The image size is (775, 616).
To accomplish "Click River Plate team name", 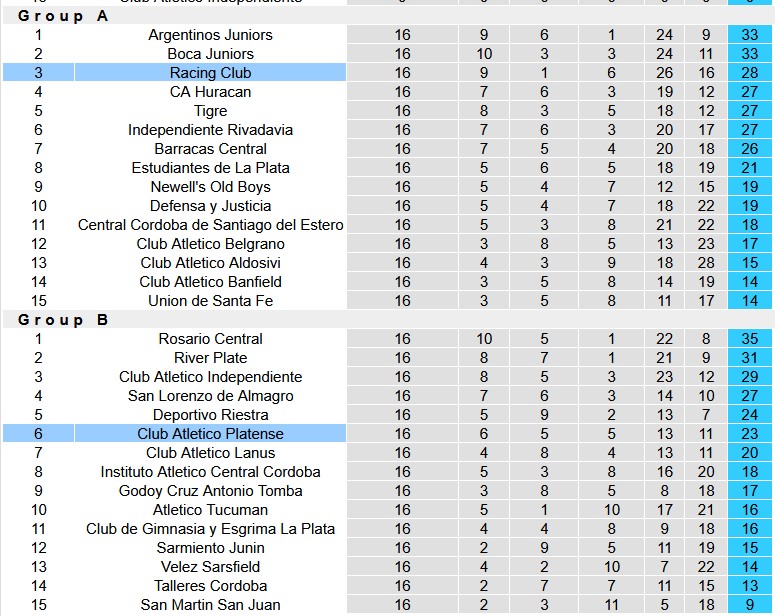I will point(210,357).
